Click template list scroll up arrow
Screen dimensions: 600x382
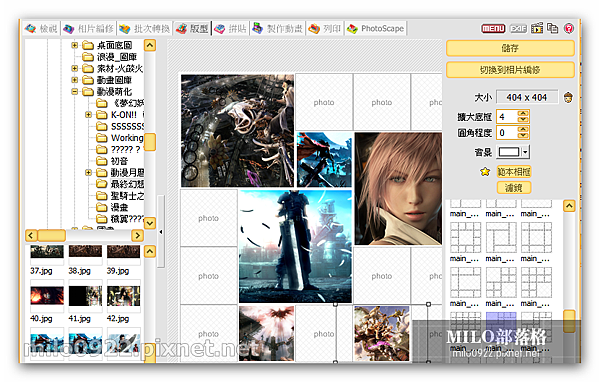pos(569,206)
